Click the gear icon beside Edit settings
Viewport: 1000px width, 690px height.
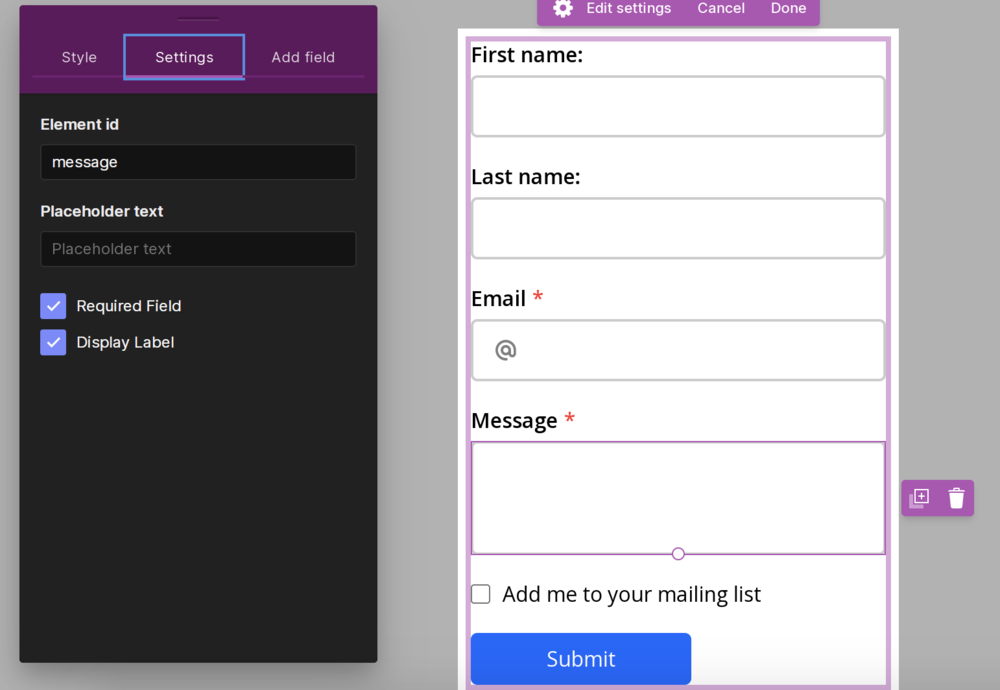point(562,8)
